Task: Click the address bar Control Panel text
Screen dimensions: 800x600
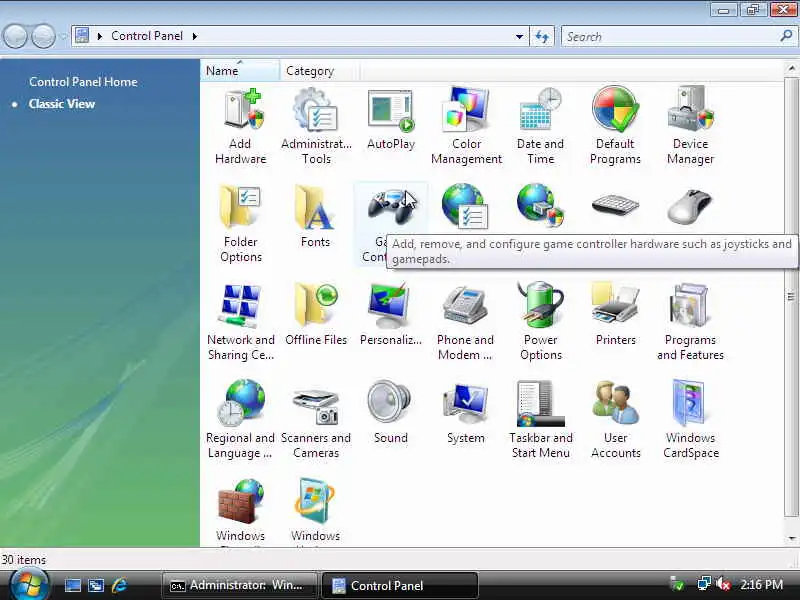Action: pos(146,36)
